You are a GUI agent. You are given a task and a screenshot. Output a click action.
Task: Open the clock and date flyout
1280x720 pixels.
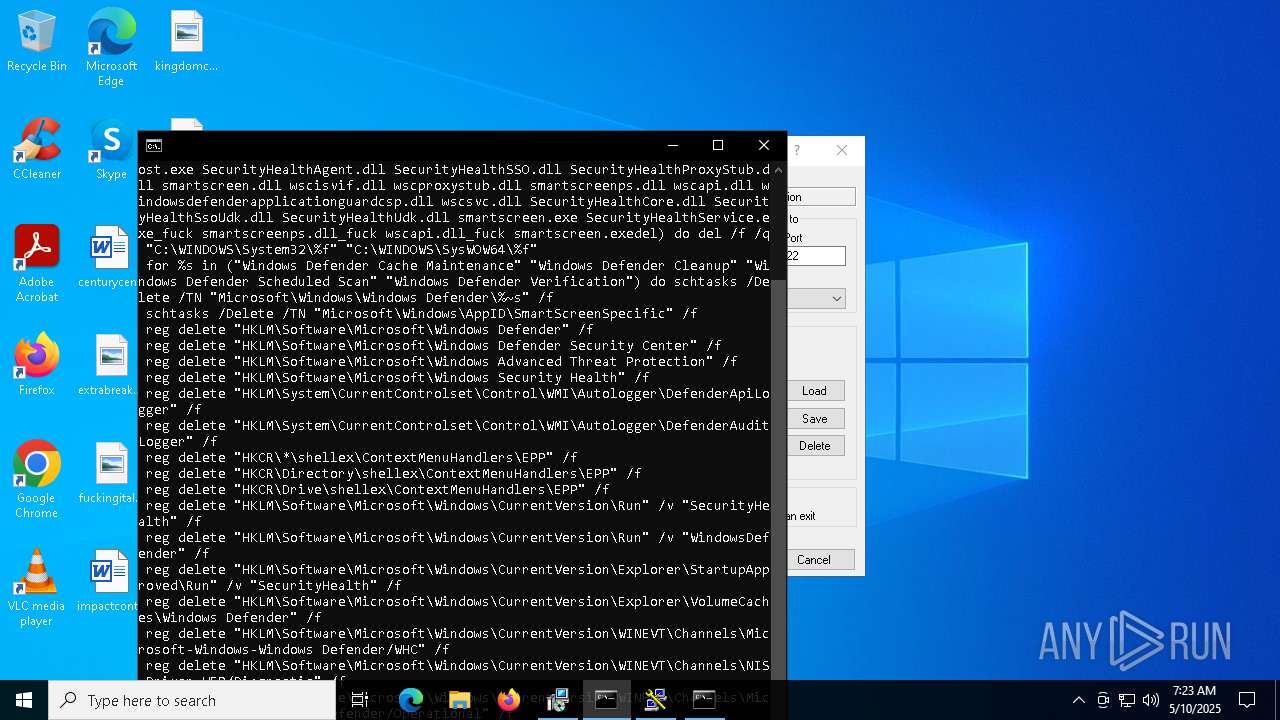pyautogui.click(x=1196, y=700)
